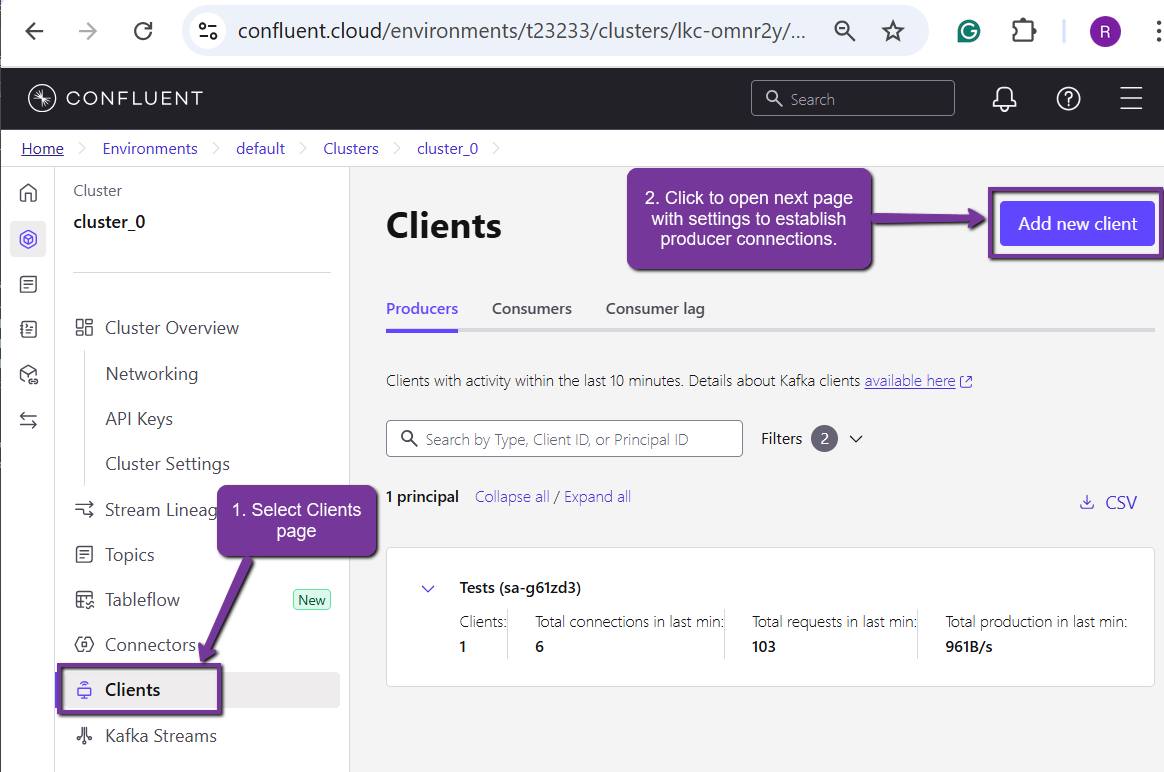
Task: Click the Home icon in left rail
Action: click(28, 193)
